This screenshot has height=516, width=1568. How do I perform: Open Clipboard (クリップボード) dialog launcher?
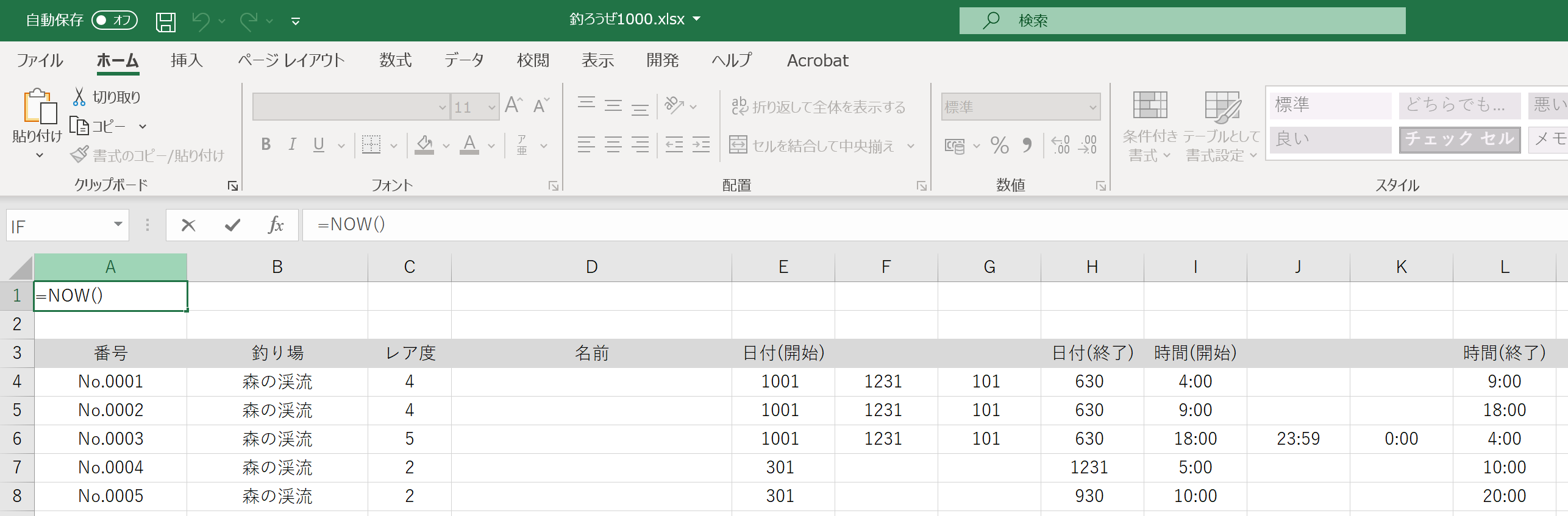click(x=233, y=186)
